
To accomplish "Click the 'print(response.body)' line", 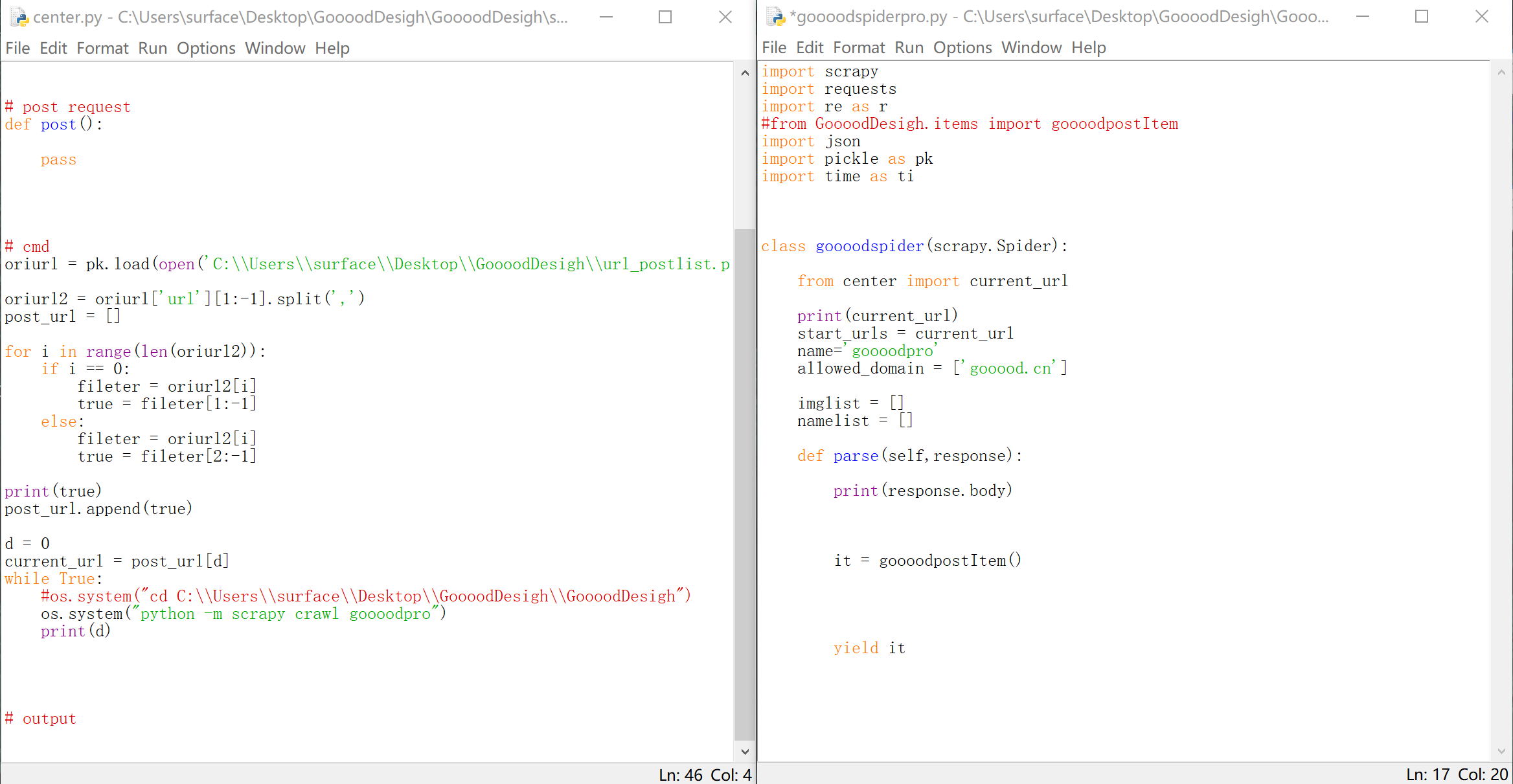I will coord(923,491).
